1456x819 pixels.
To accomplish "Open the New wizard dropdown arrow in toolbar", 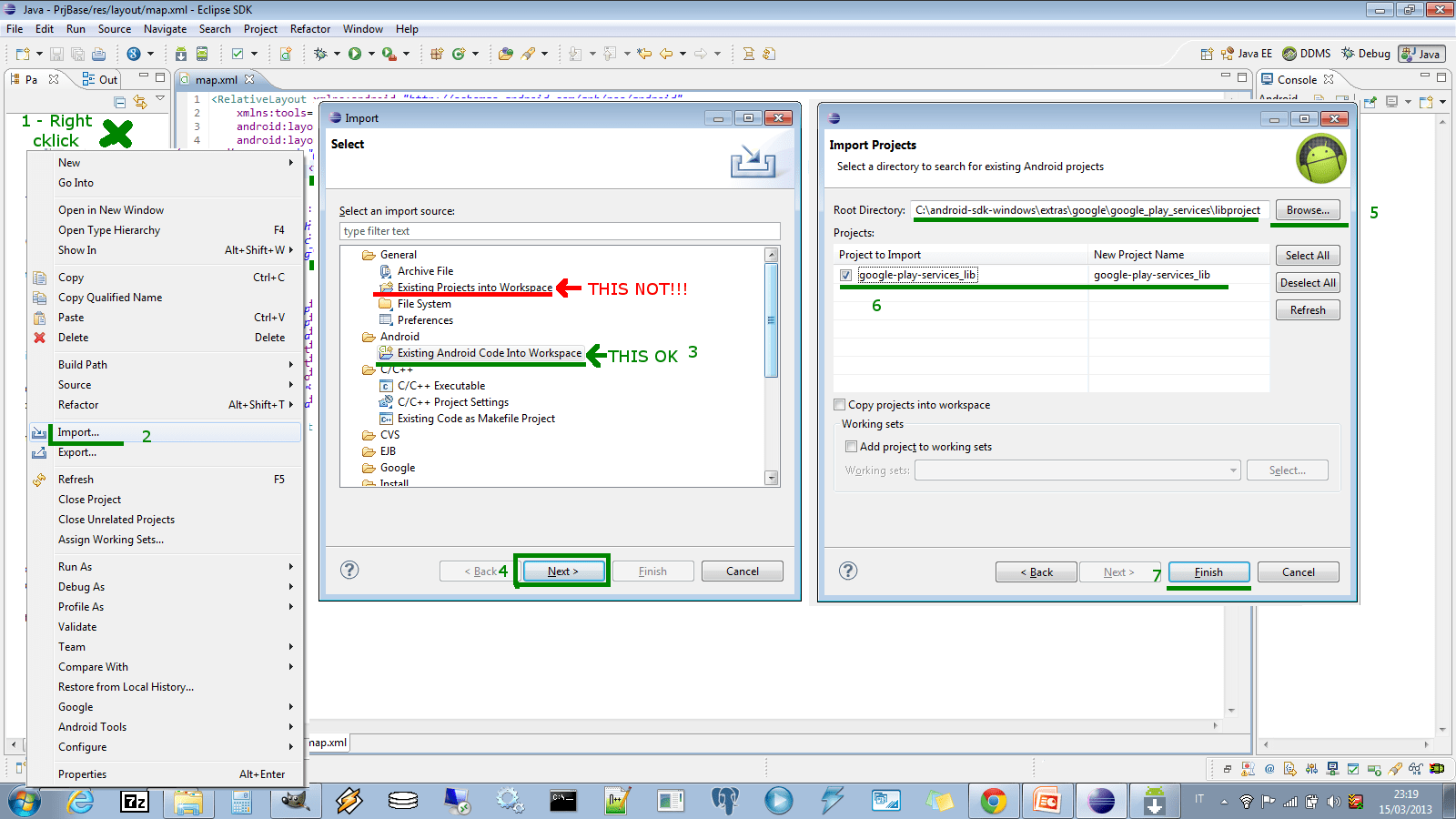I will (x=39, y=54).
